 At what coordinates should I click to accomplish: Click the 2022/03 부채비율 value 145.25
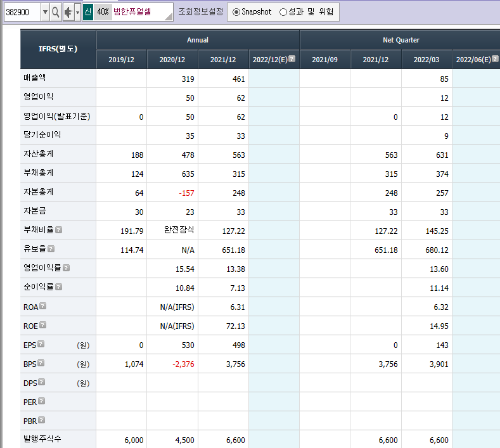tap(437, 231)
